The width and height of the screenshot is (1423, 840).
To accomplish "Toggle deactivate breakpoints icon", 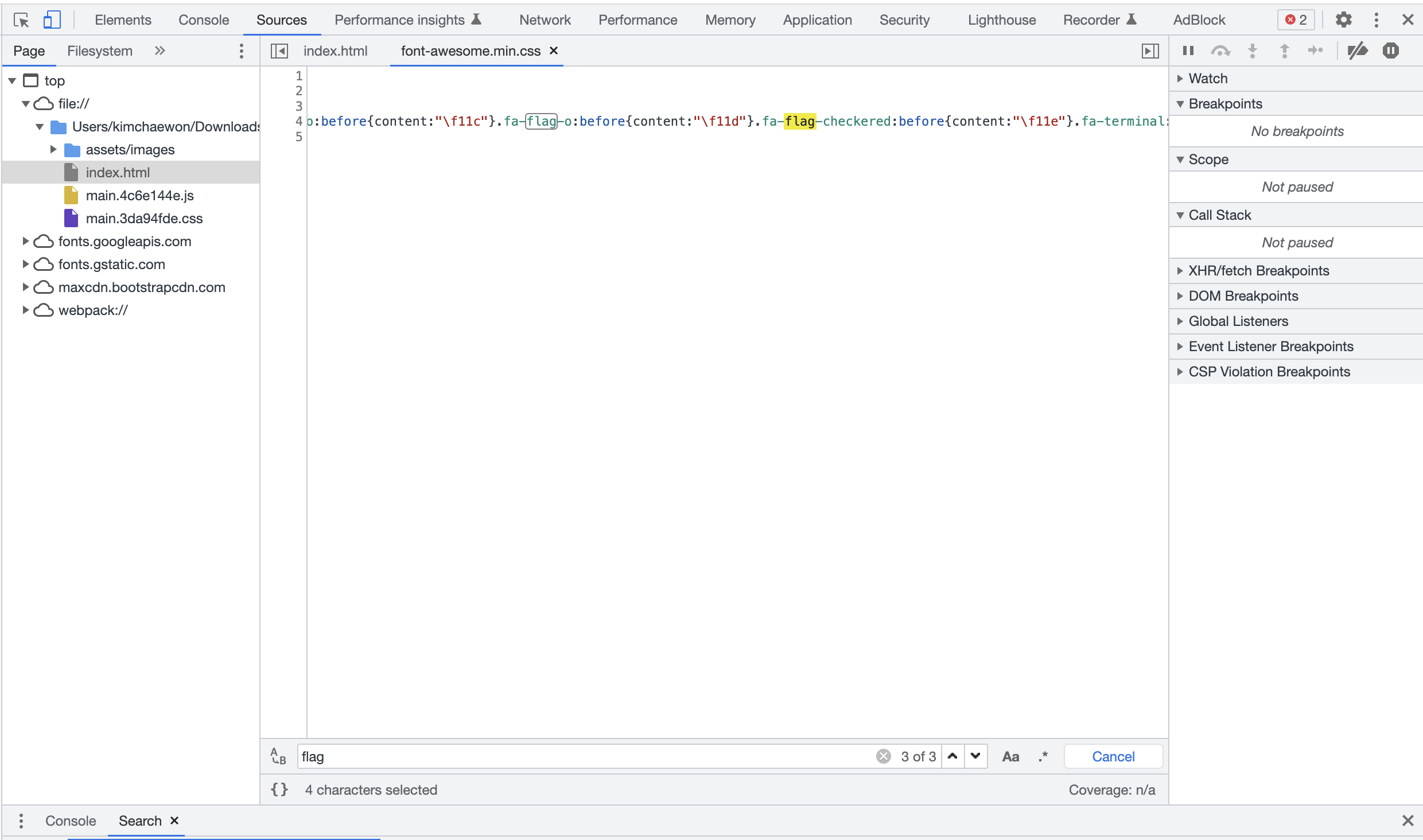I will pyautogui.click(x=1358, y=51).
